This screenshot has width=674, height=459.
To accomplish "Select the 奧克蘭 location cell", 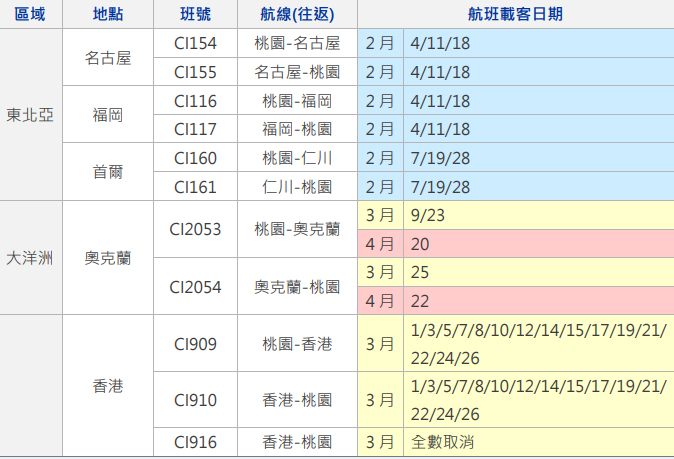I will pos(108,257).
